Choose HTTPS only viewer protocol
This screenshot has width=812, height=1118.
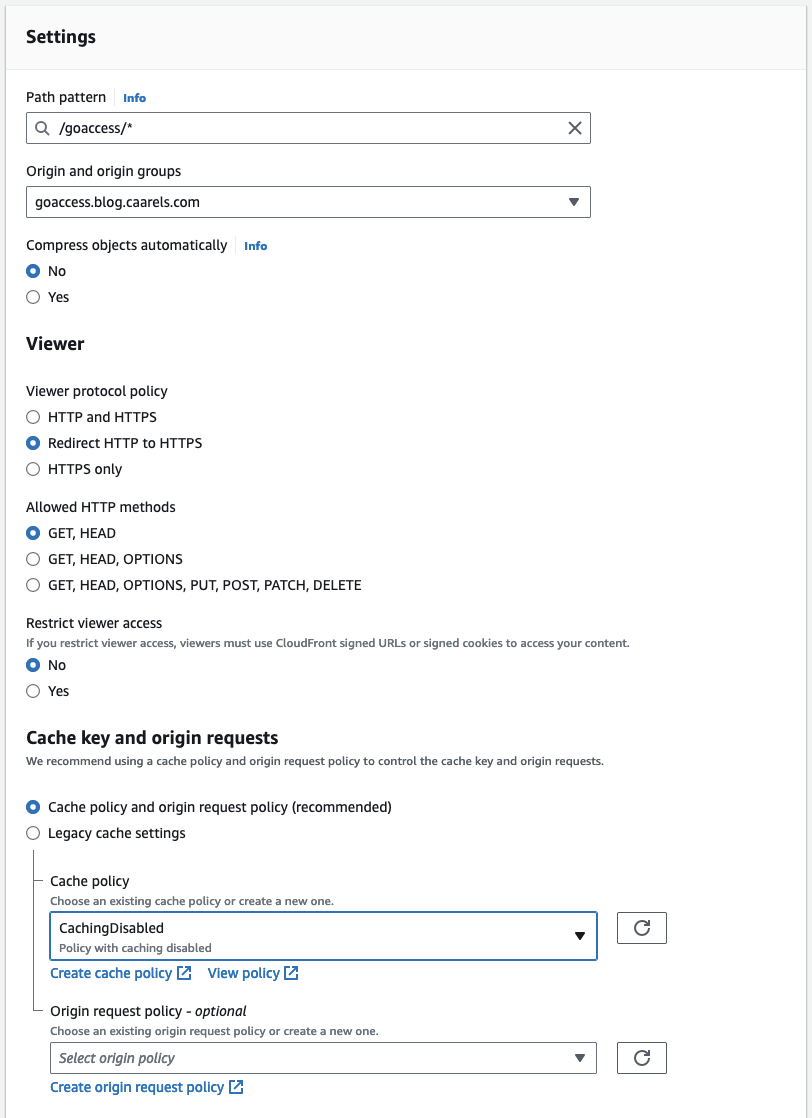(x=33, y=469)
